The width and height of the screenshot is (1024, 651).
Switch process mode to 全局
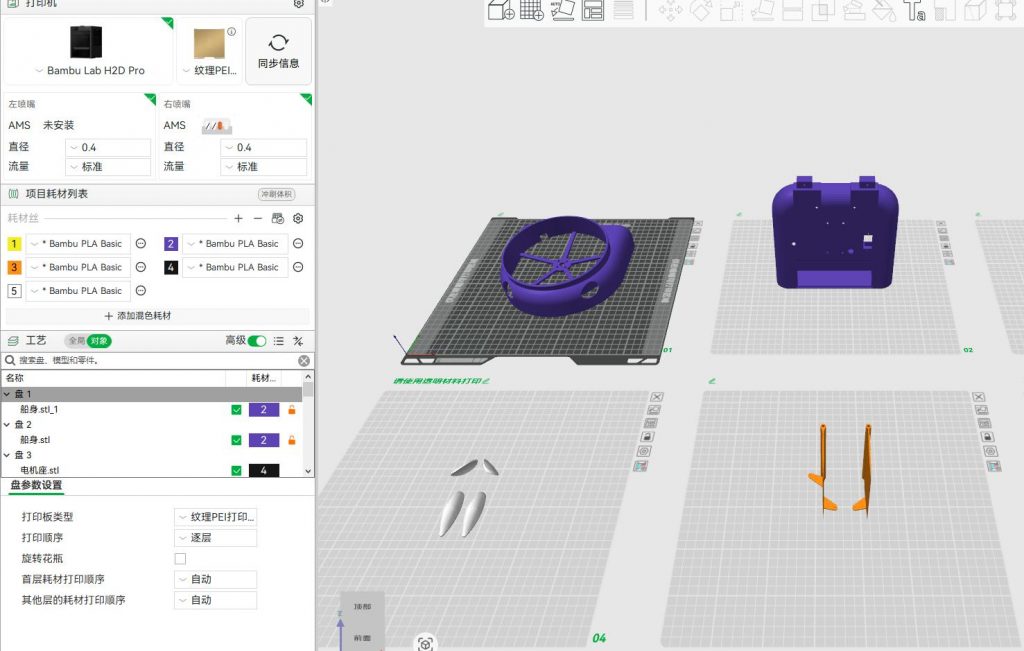pos(76,341)
